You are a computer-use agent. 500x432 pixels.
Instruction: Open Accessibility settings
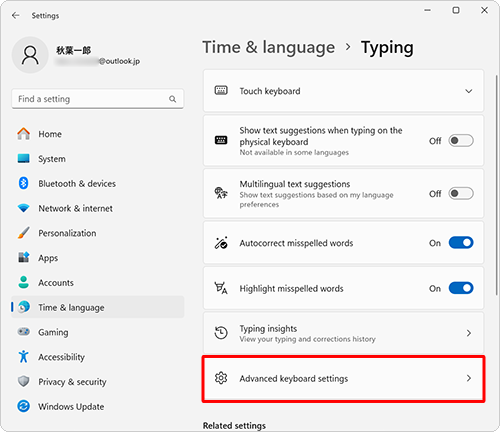pyautogui.click(x=97, y=357)
